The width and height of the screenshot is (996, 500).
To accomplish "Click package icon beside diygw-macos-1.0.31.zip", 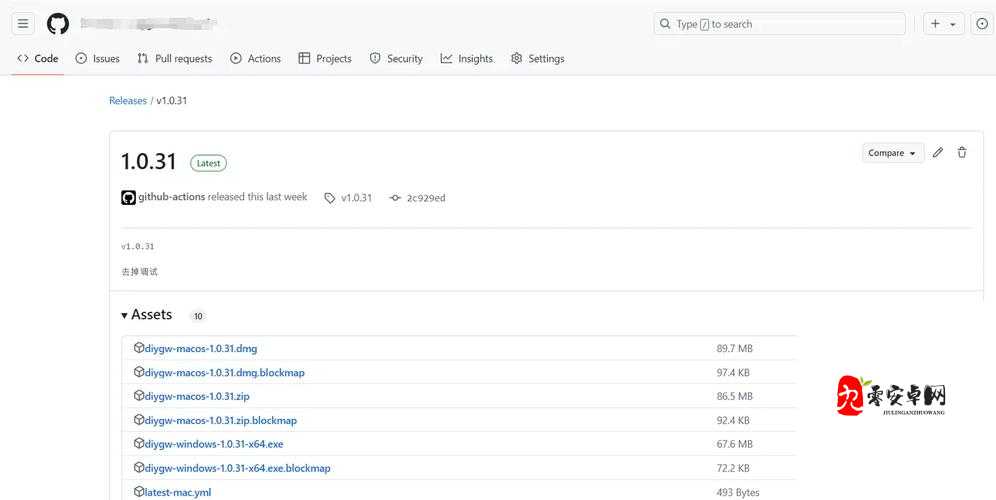I will click(x=138, y=395).
